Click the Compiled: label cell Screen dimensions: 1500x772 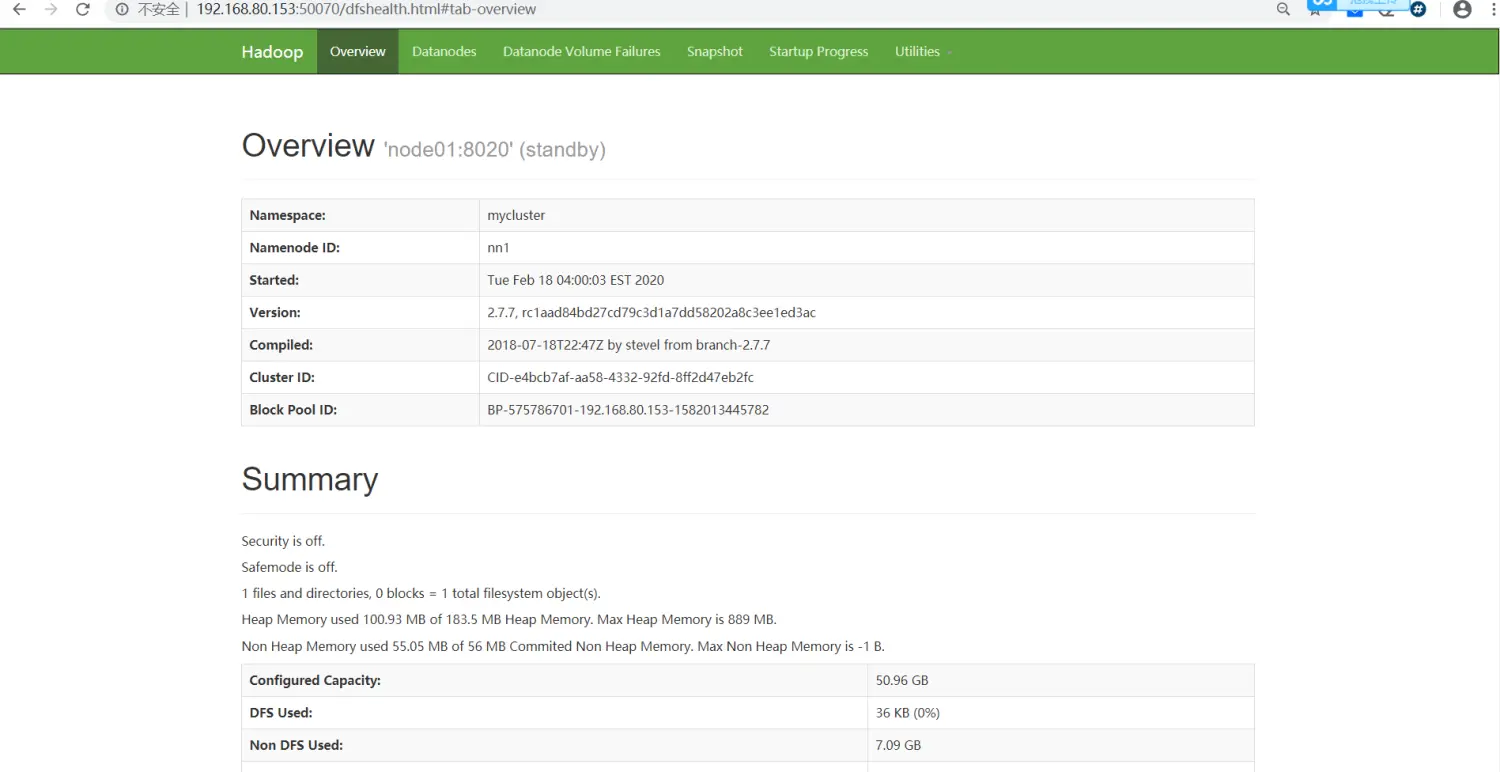tap(360, 345)
